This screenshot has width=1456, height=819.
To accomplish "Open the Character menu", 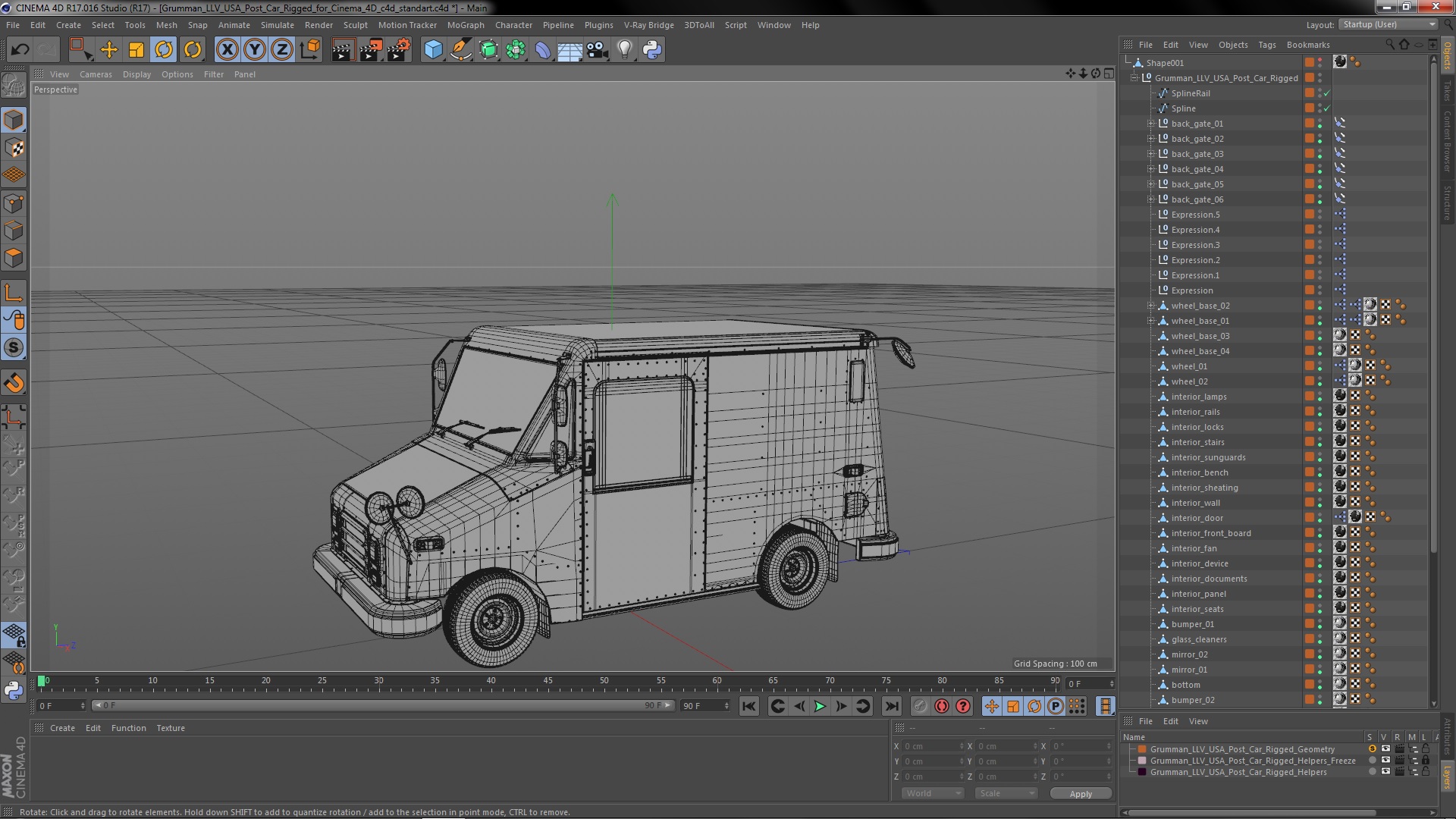I will pos(513,25).
